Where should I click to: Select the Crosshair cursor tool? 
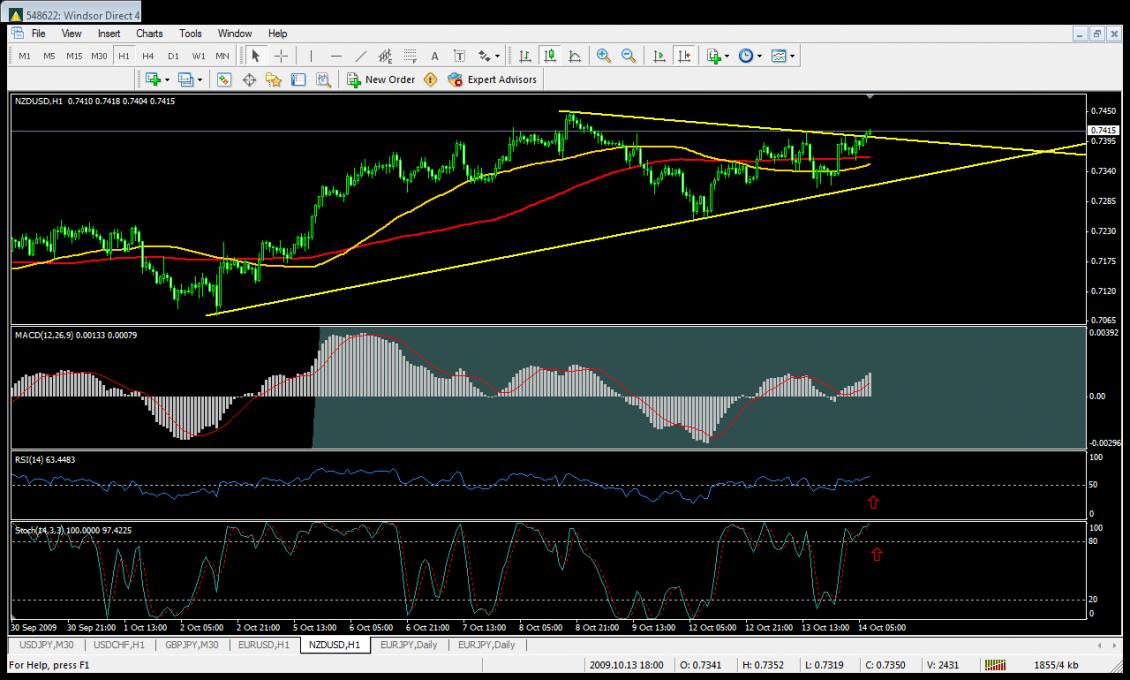281,56
